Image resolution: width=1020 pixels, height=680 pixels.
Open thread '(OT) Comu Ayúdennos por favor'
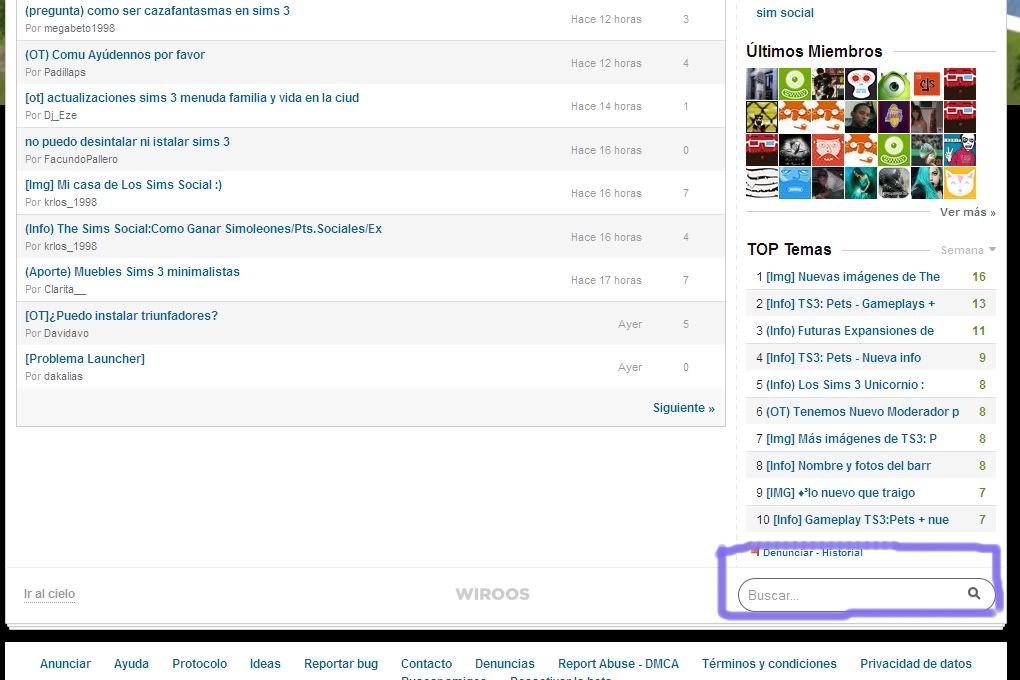[115, 55]
